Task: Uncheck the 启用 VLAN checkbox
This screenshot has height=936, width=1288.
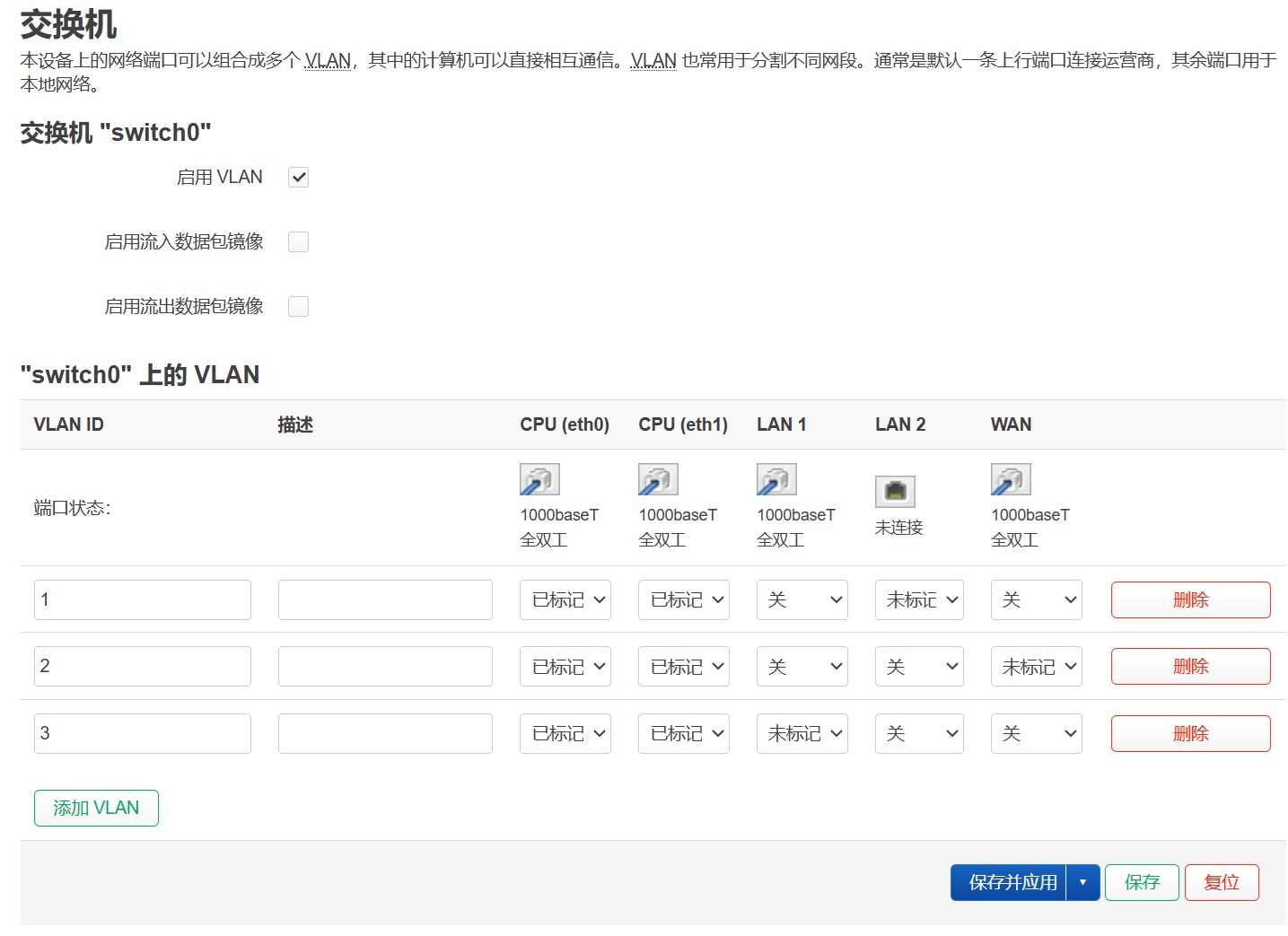Action: (x=298, y=178)
